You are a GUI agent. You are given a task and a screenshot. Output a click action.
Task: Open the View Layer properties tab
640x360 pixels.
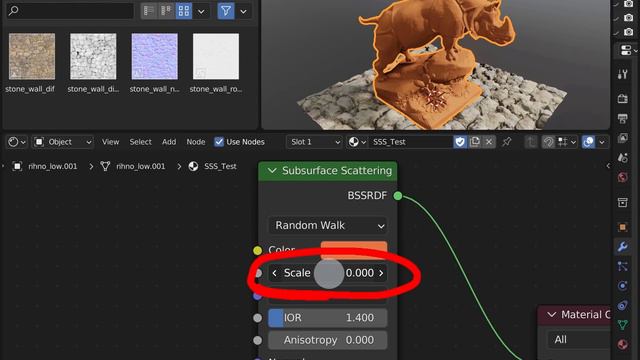[622, 138]
